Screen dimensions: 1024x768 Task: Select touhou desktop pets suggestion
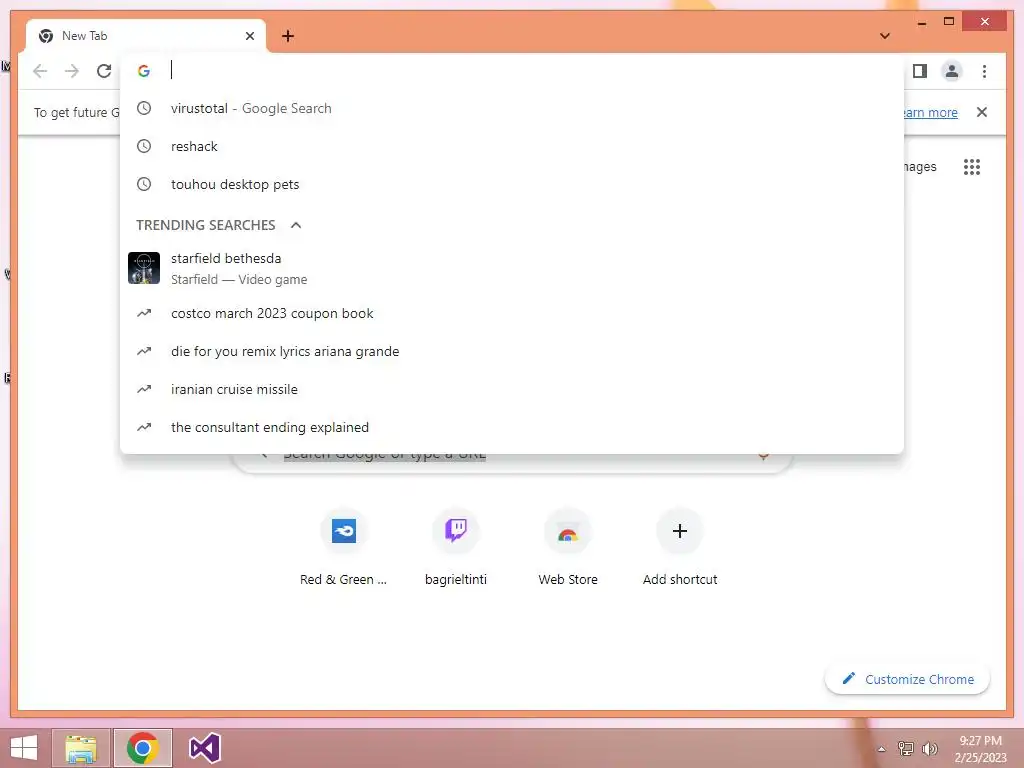(512, 184)
